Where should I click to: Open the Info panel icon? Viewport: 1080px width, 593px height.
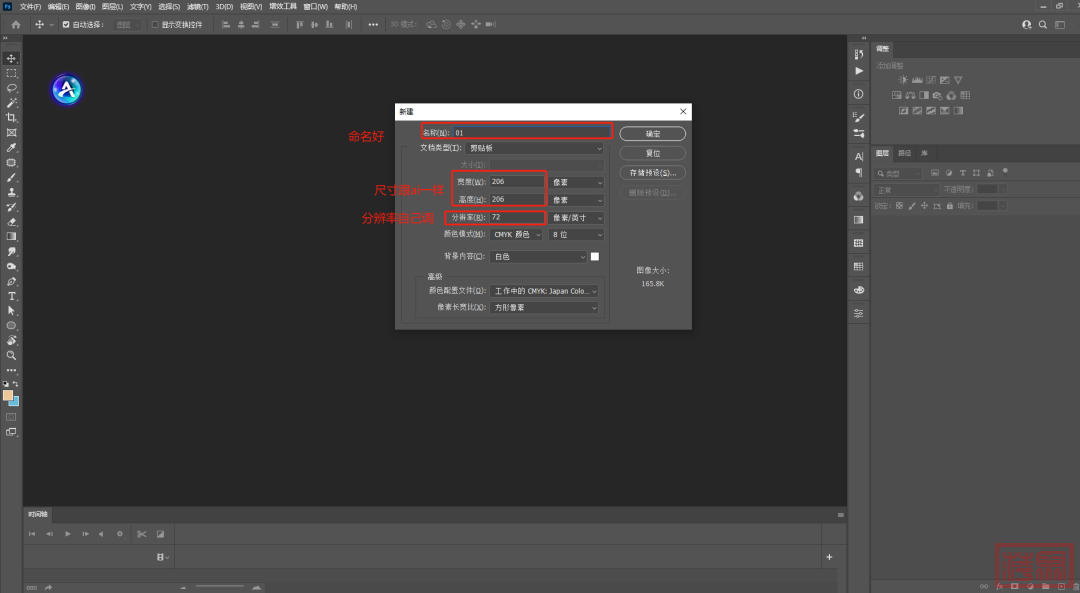[x=858, y=94]
